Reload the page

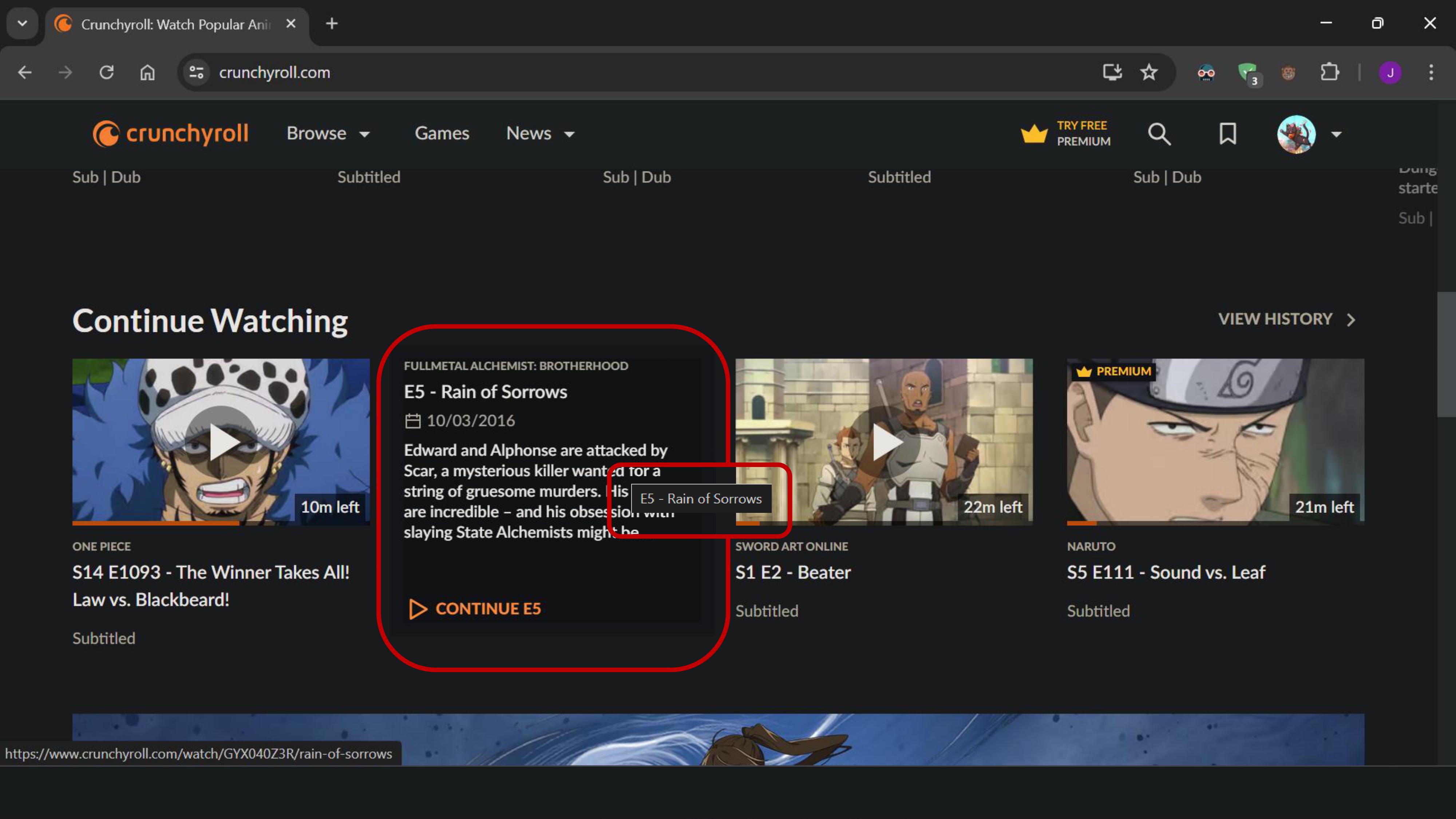[x=106, y=72]
